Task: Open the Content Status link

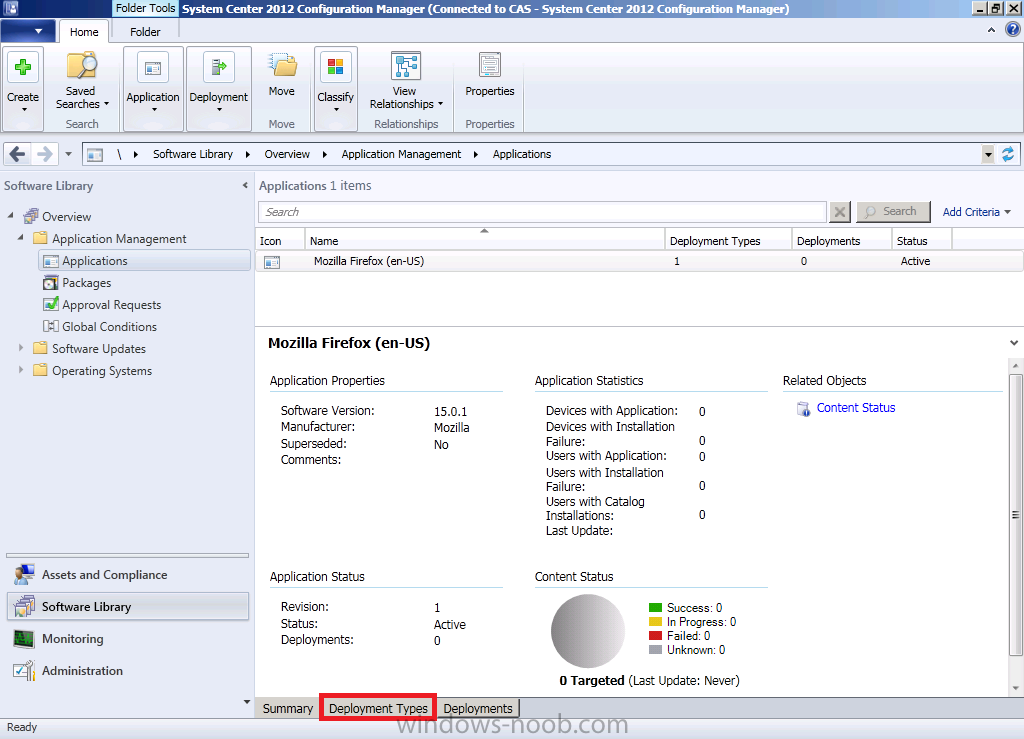Action: click(x=856, y=408)
